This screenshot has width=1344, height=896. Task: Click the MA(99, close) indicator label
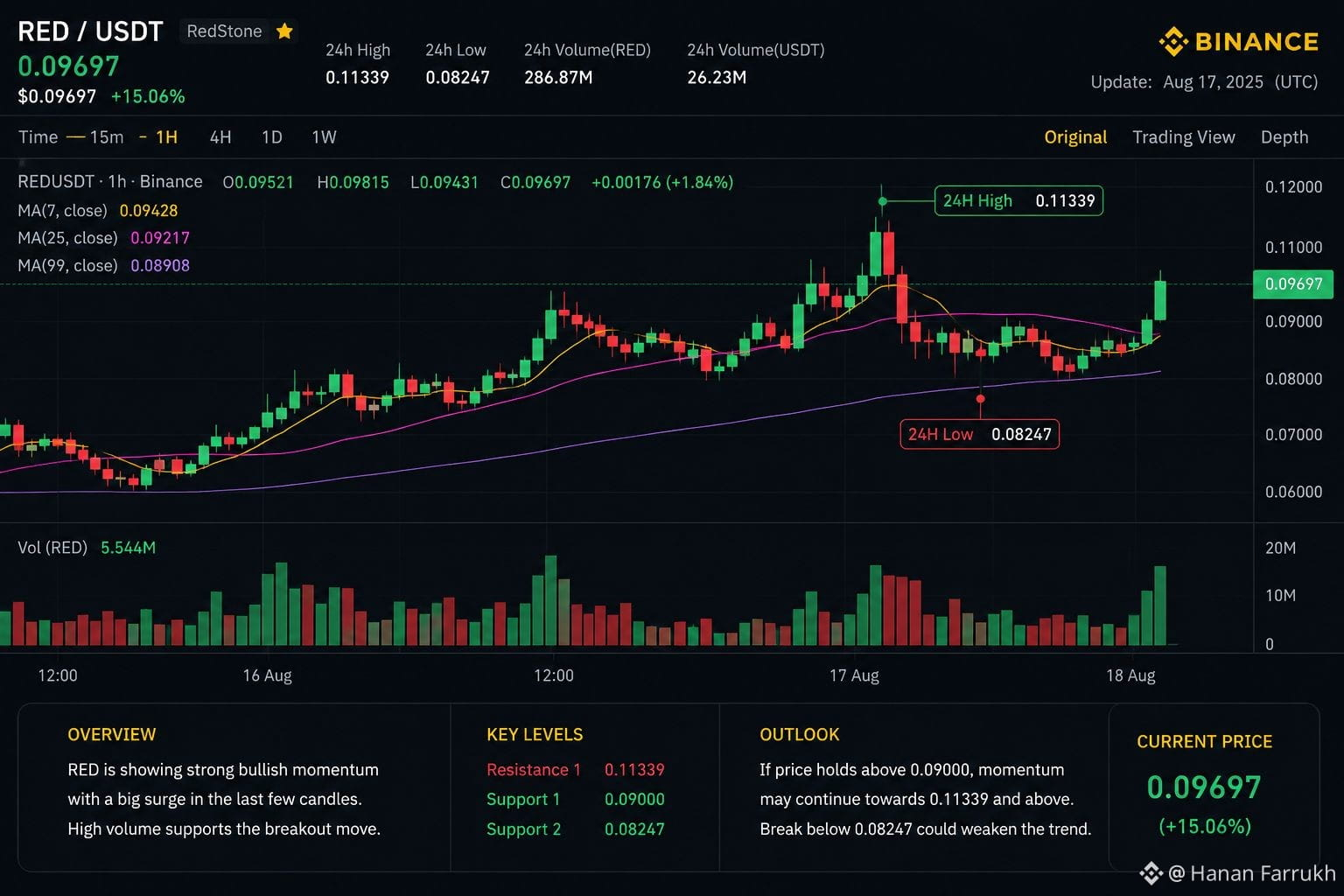67,265
